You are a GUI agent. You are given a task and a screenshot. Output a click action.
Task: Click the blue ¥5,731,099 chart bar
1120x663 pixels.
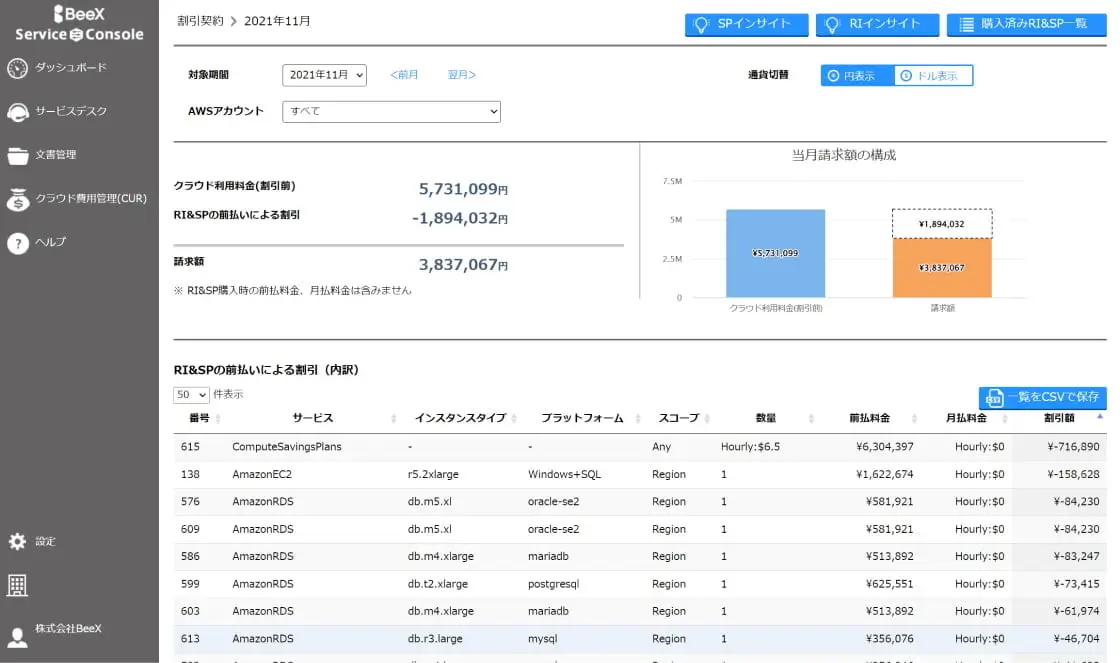point(776,254)
